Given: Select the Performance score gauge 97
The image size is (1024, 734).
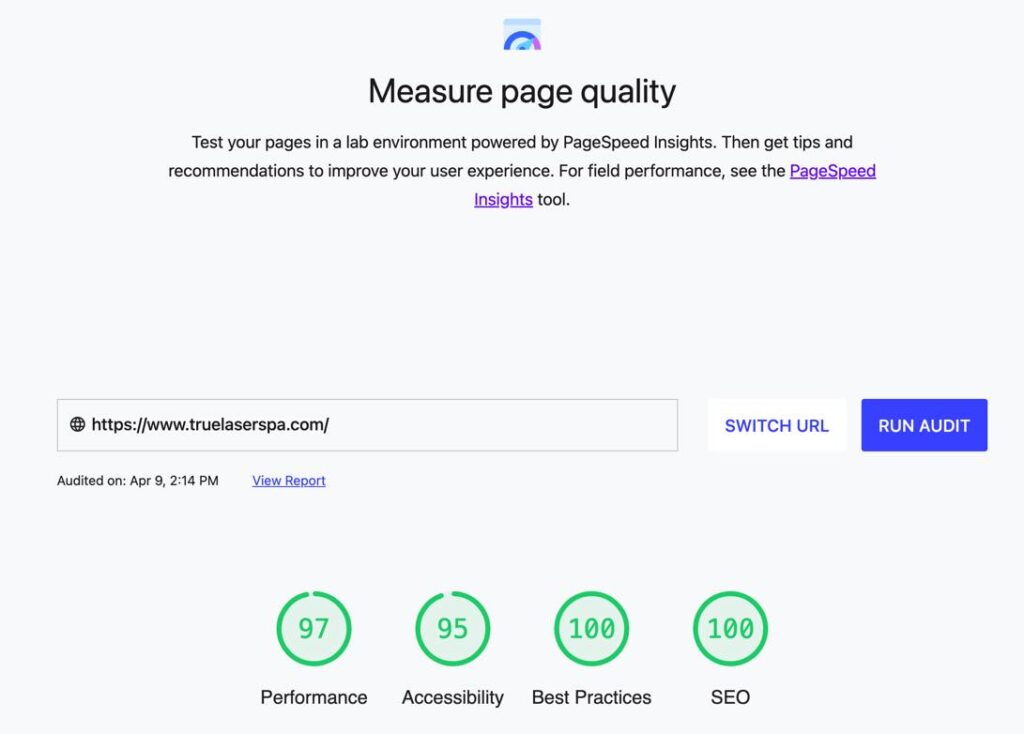Looking at the screenshot, I should [314, 629].
